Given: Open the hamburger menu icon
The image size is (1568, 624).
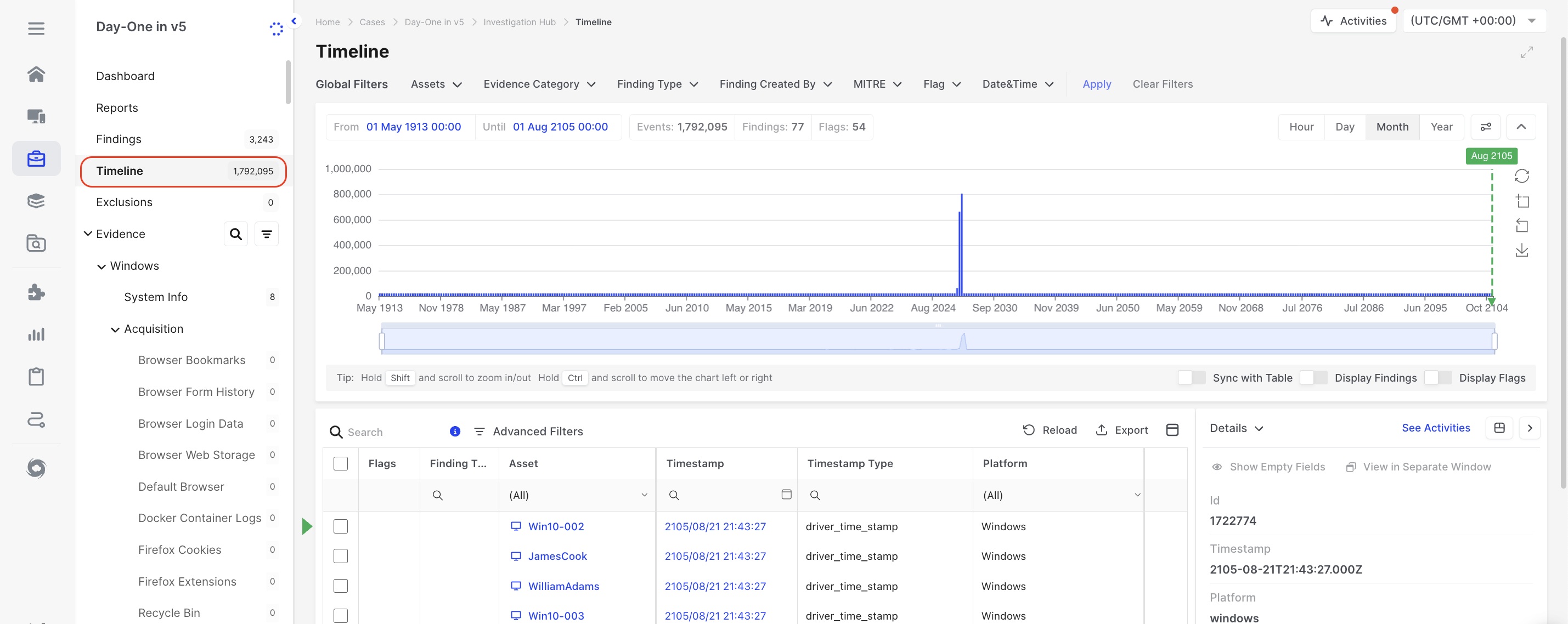Looking at the screenshot, I should click(x=36, y=29).
